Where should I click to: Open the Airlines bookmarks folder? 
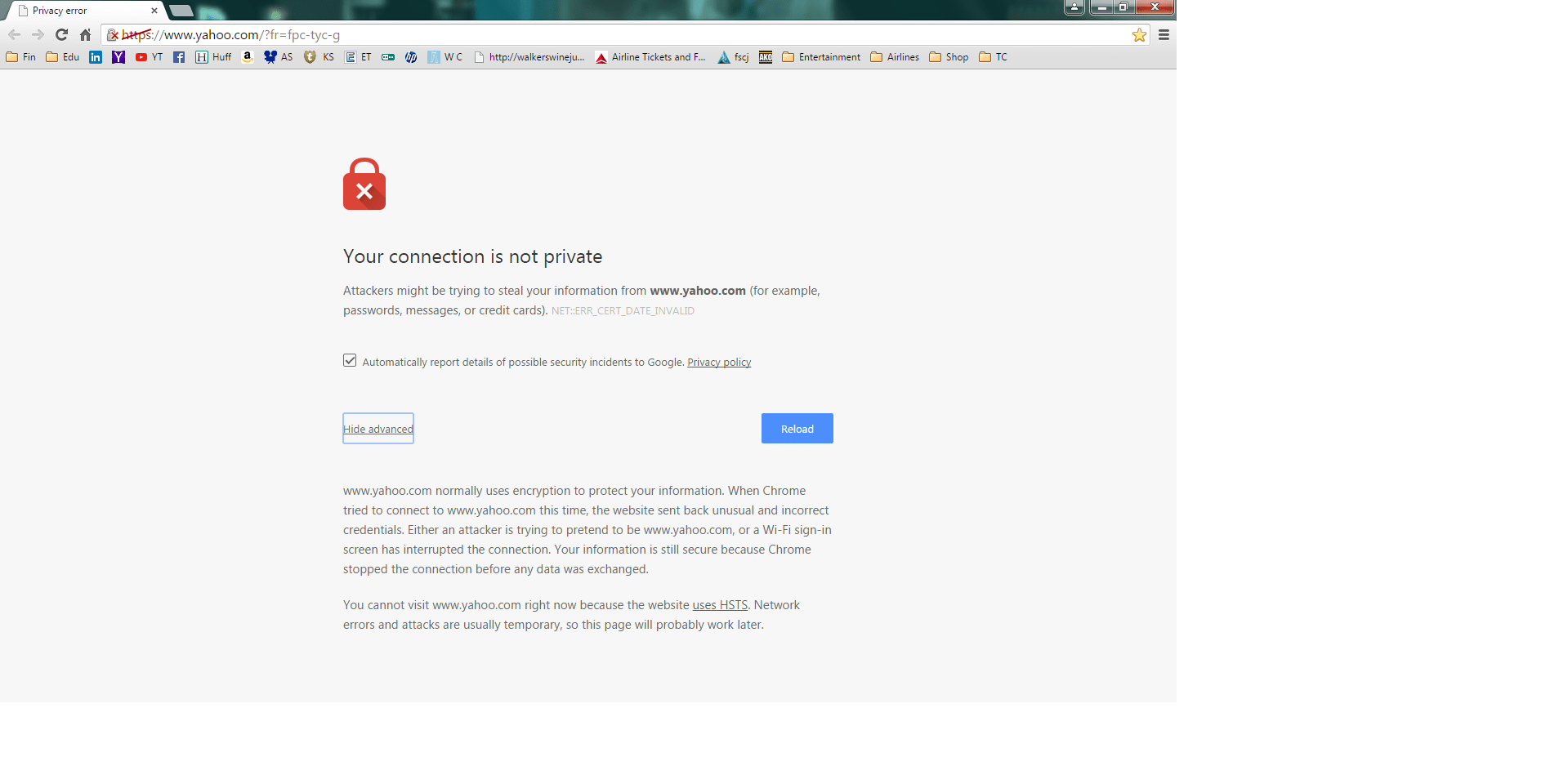coord(895,57)
